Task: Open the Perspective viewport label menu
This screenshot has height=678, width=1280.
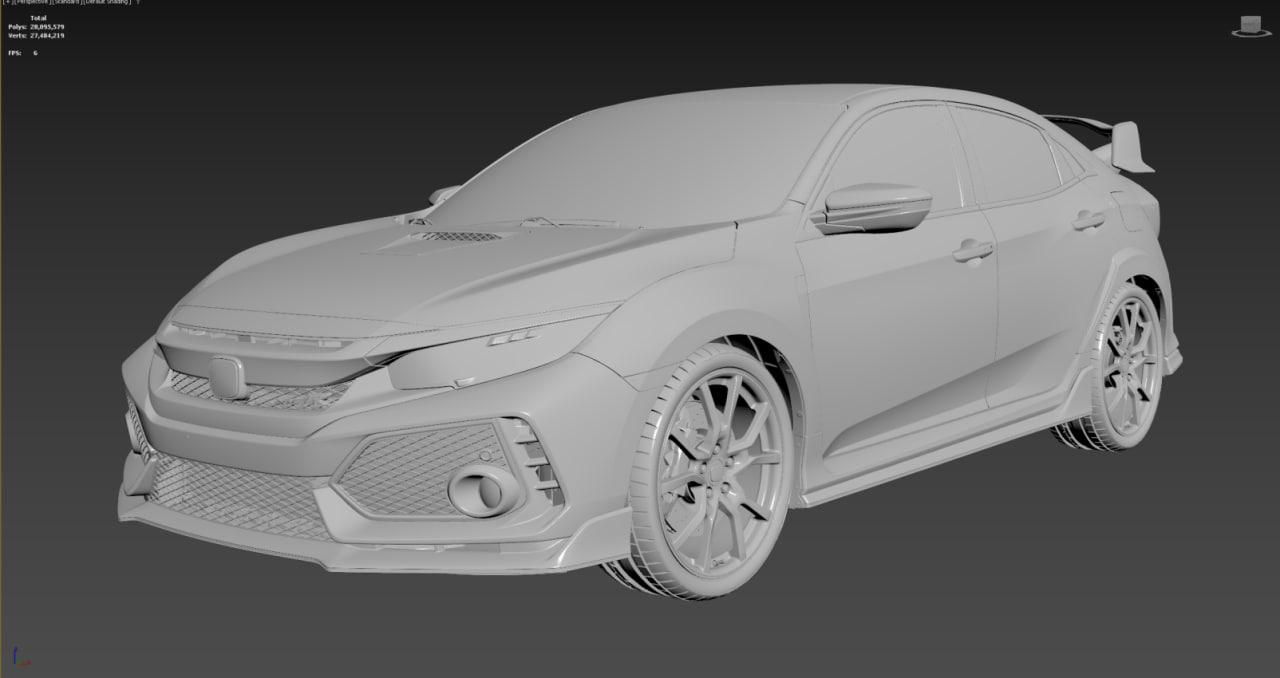Action: pyautogui.click(x=31, y=2)
